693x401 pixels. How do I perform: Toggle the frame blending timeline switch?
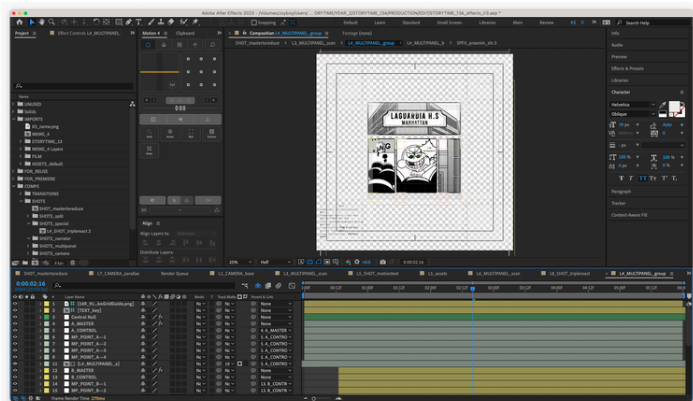pyautogui.click(x=268, y=286)
